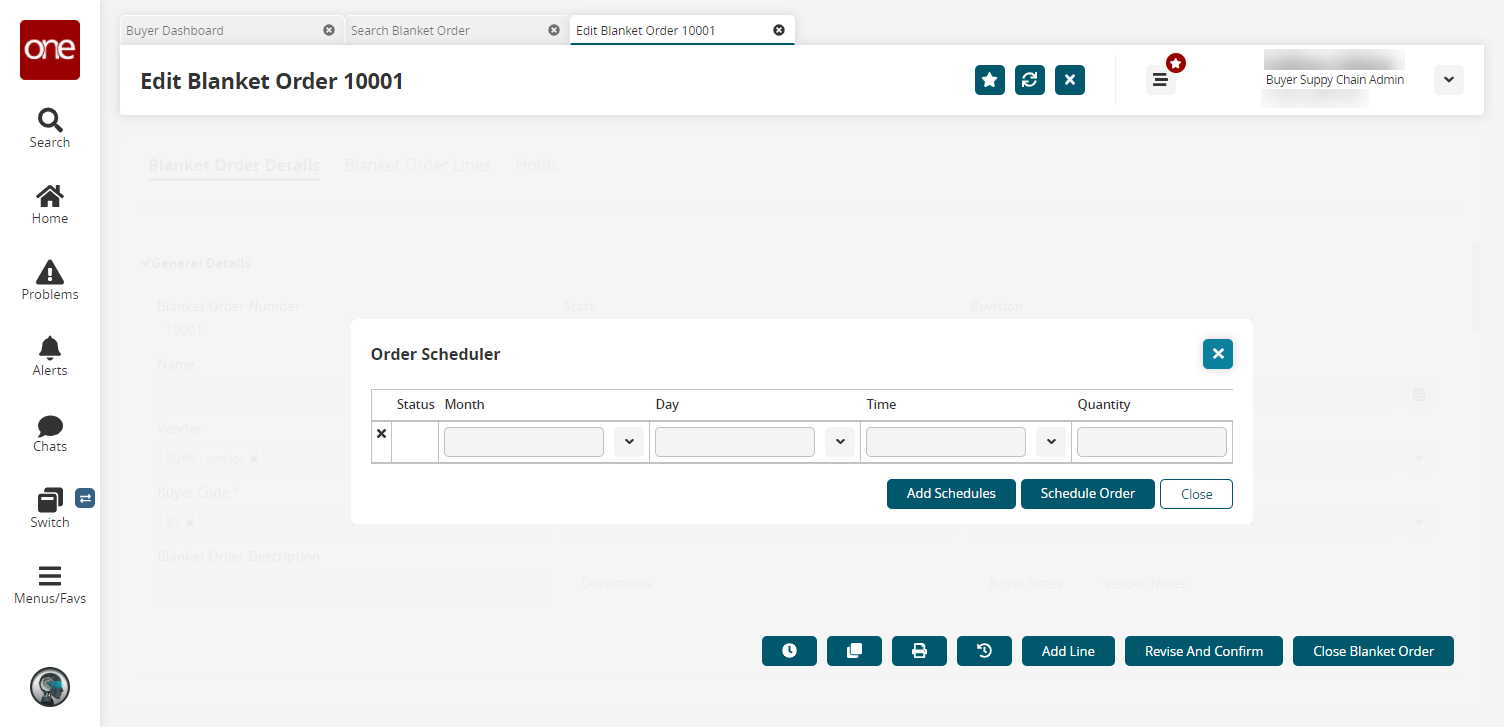Screen dimensions: 1504x727
Task: Click the Switch windows icon
Action: click(49, 500)
